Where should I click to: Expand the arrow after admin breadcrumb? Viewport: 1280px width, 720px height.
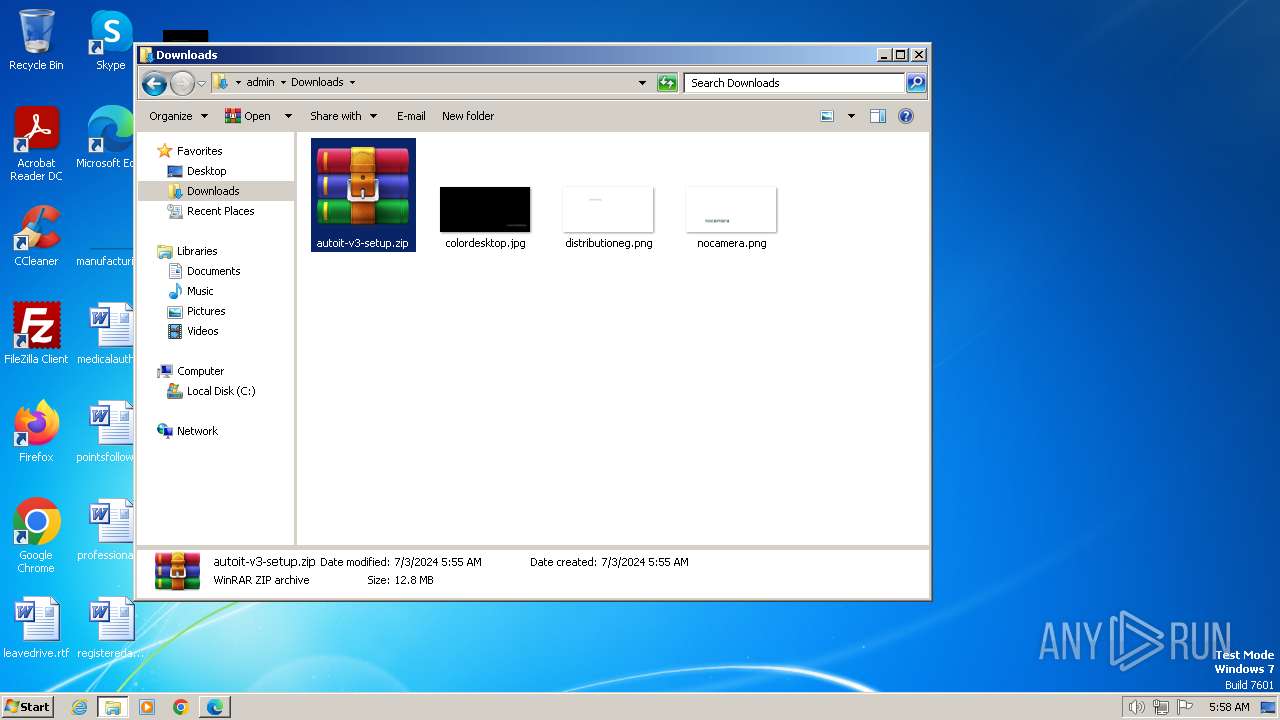click(283, 83)
